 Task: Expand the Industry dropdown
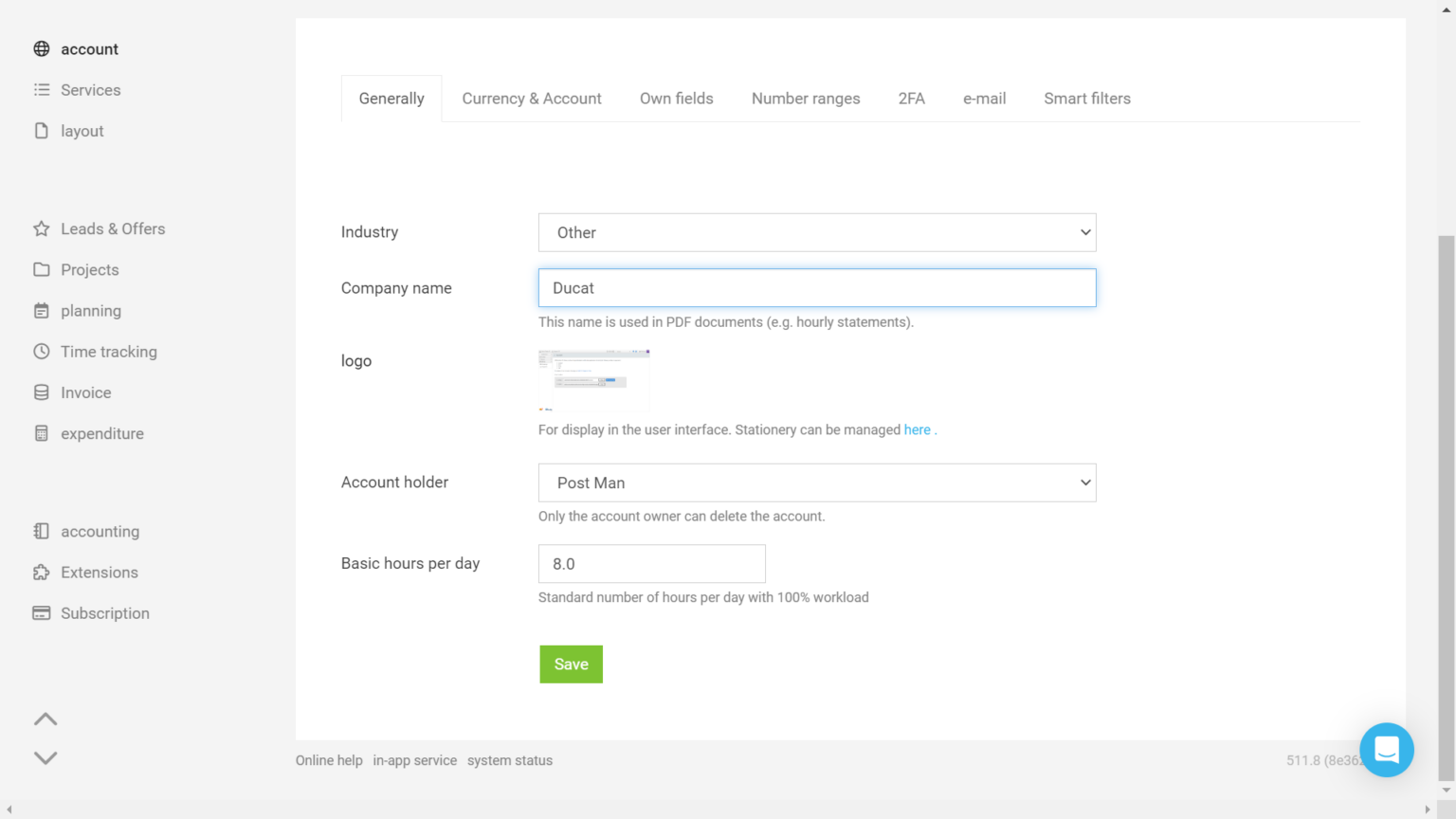click(x=816, y=232)
